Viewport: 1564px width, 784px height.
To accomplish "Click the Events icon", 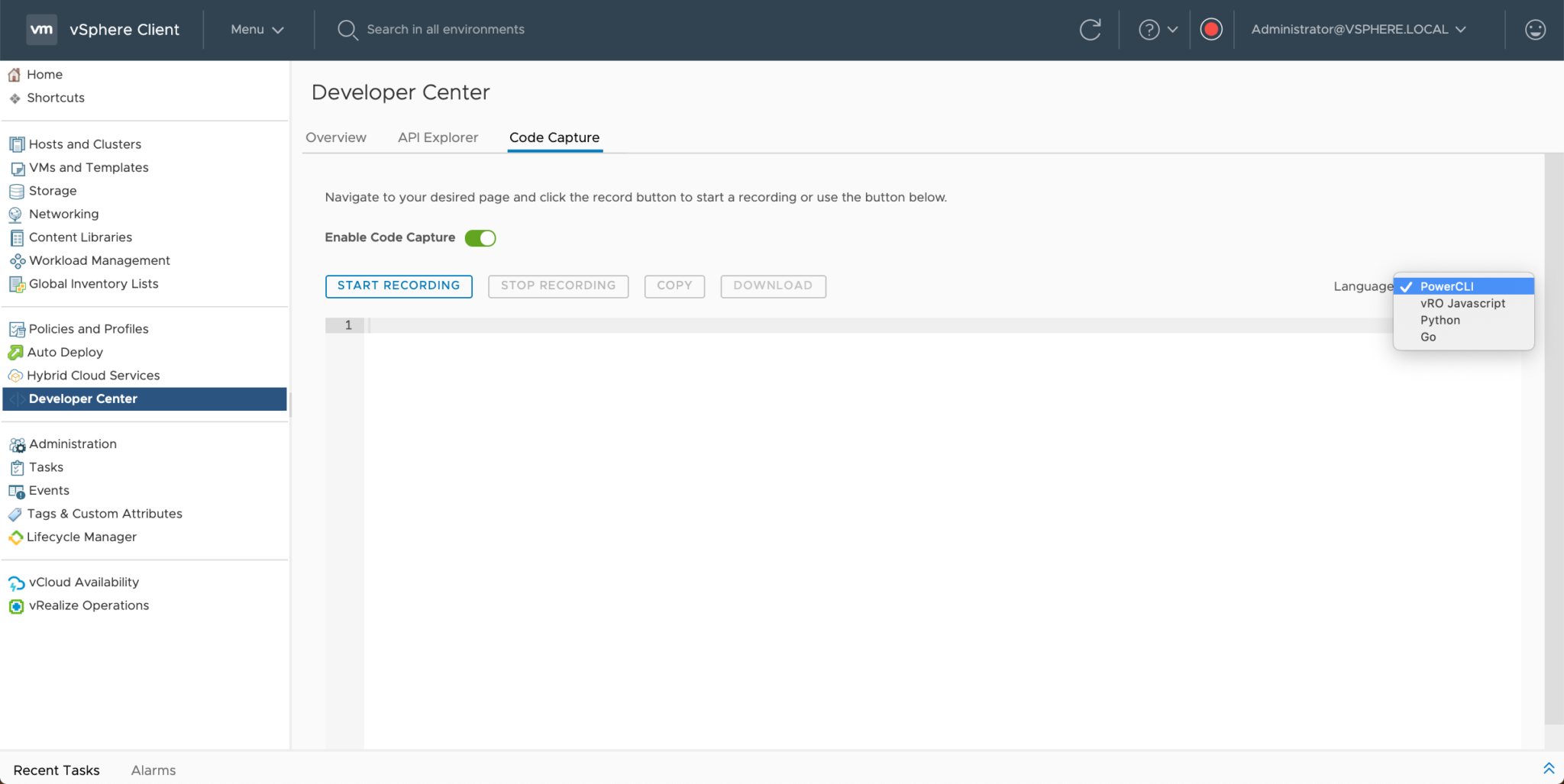I will pyautogui.click(x=17, y=492).
